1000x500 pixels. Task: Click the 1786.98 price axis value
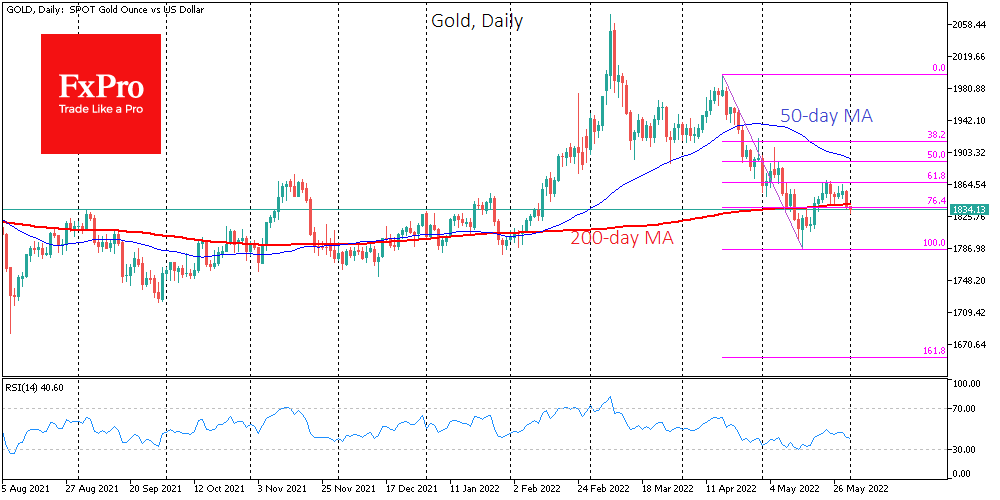tap(969, 249)
